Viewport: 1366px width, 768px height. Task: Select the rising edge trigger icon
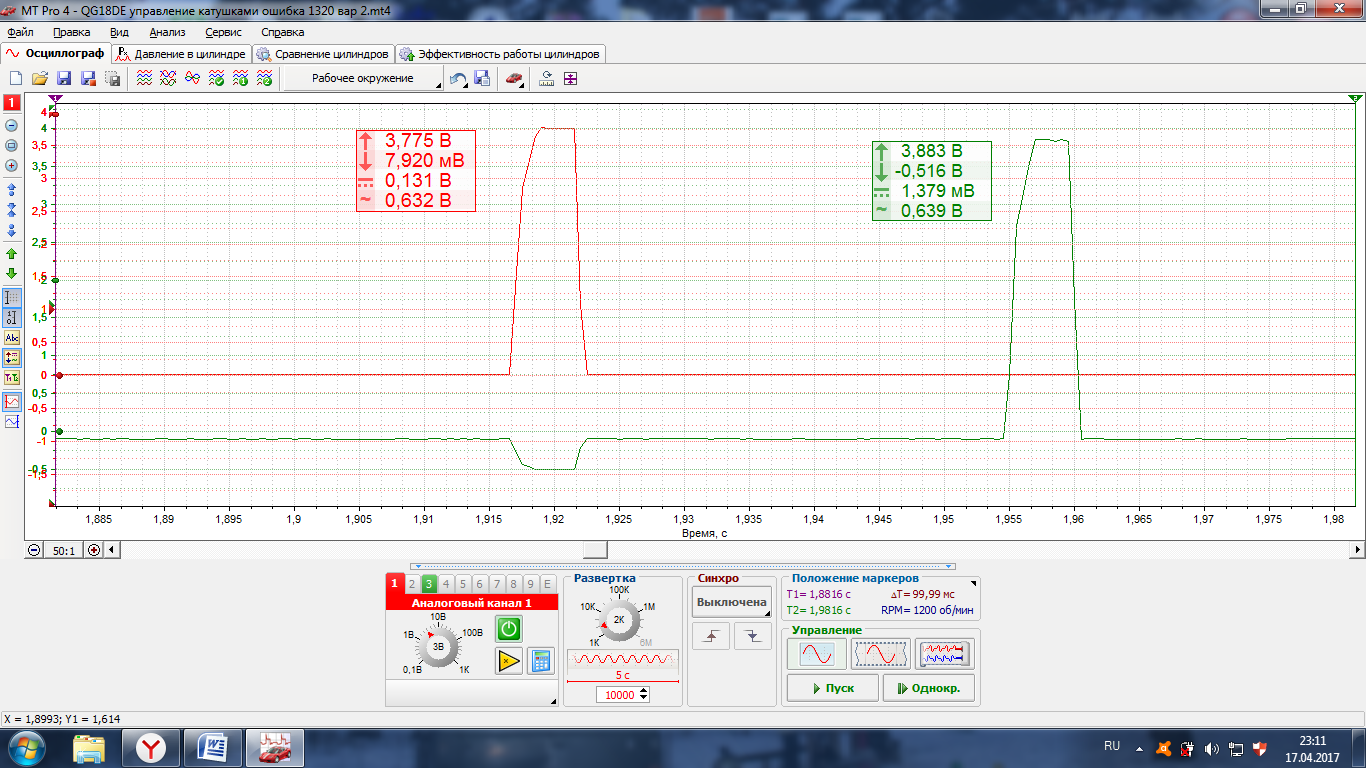pyautogui.click(x=711, y=636)
